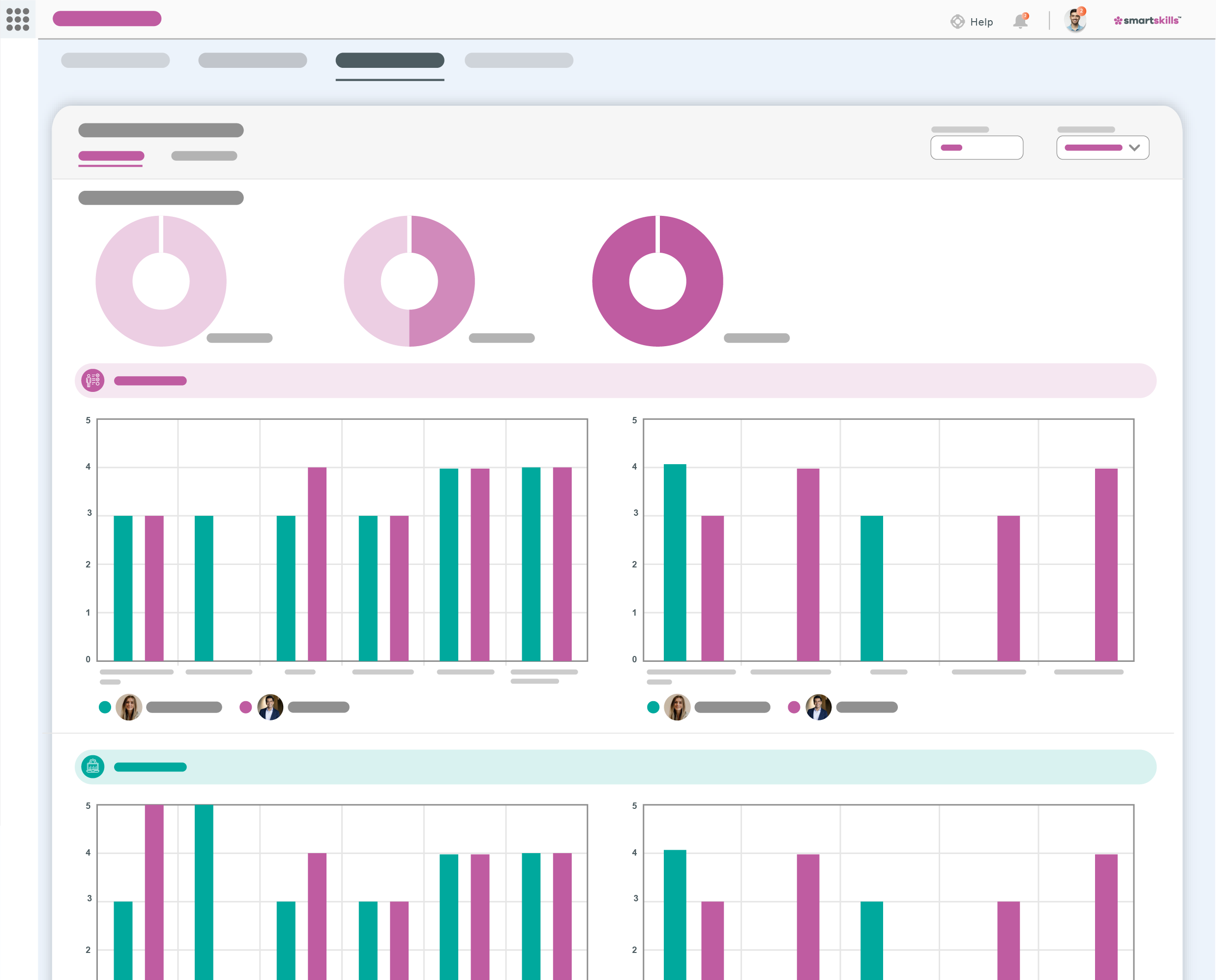Open the app grid launcher icon
Image resolution: width=1216 pixels, height=980 pixels.
[19, 19]
